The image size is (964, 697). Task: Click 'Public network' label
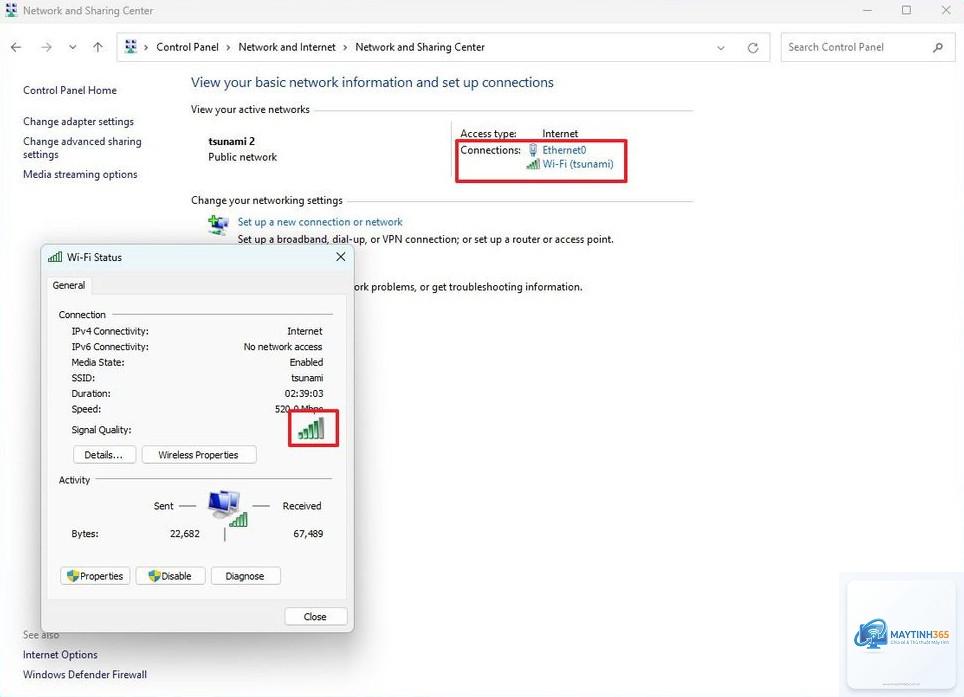[x=243, y=157]
